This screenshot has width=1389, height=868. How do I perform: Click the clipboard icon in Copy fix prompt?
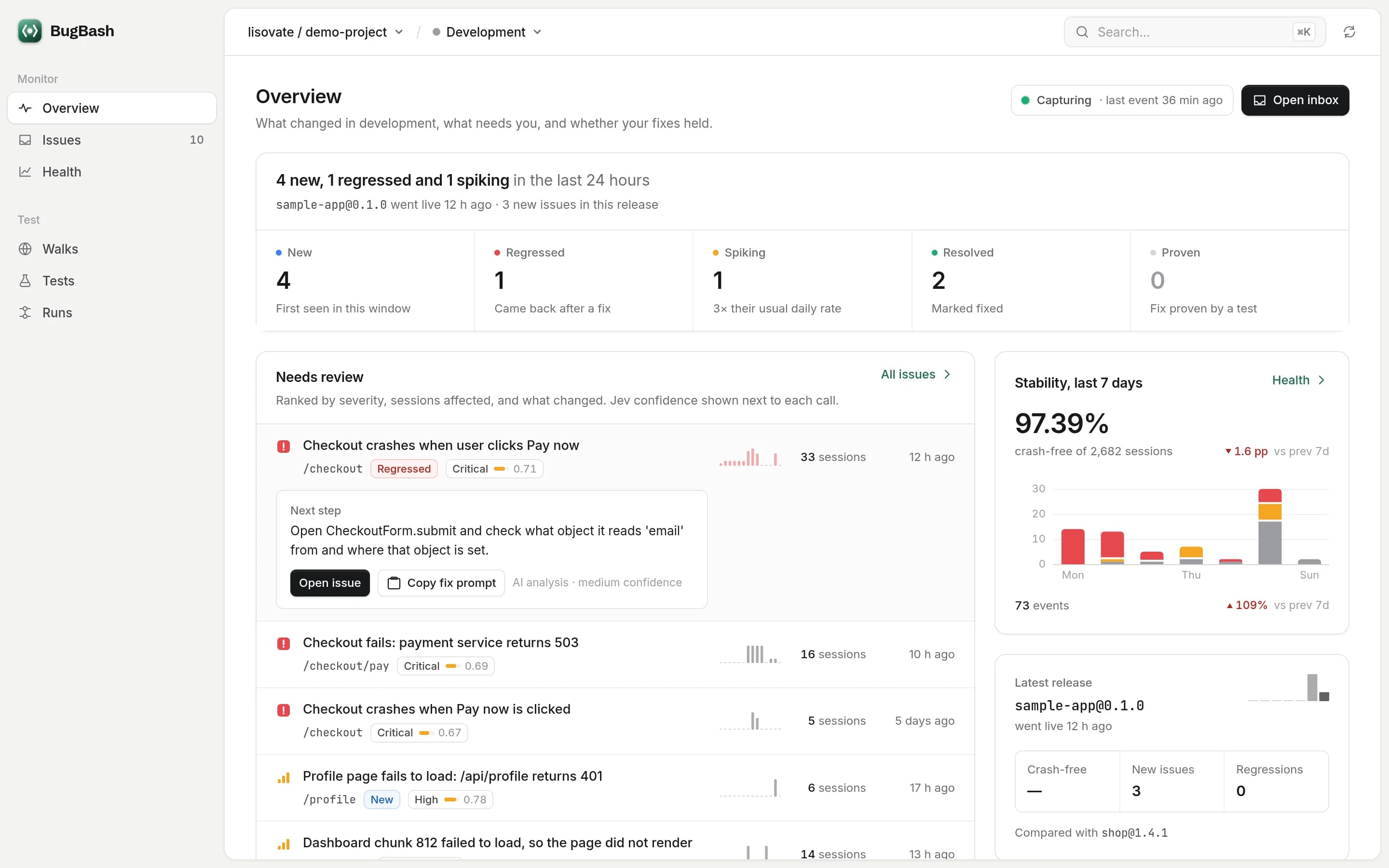pyautogui.click(x=394, y=583)
